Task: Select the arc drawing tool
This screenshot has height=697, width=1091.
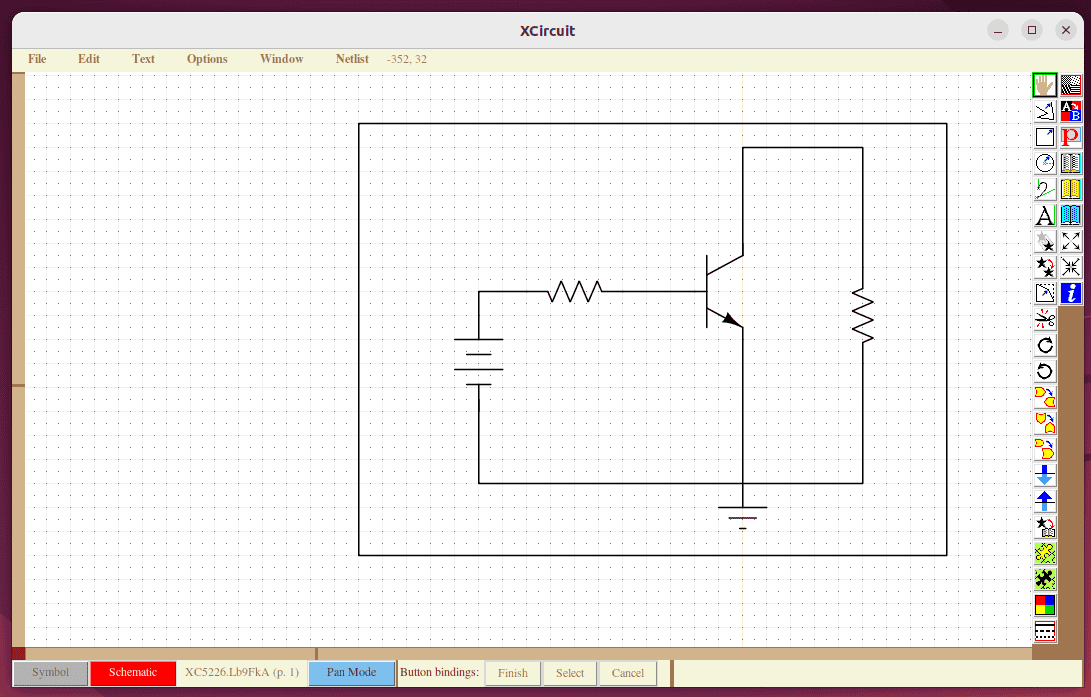Action: pos(1044,163)
